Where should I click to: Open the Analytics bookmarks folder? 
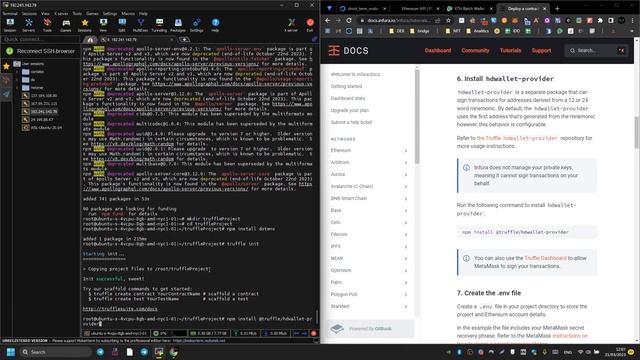tap(477, 31)
